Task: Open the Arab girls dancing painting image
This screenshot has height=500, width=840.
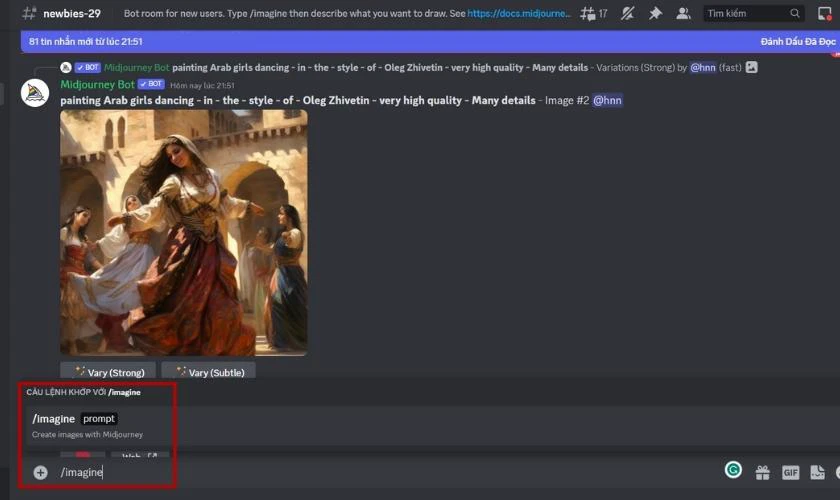Action: click(184, 233)
